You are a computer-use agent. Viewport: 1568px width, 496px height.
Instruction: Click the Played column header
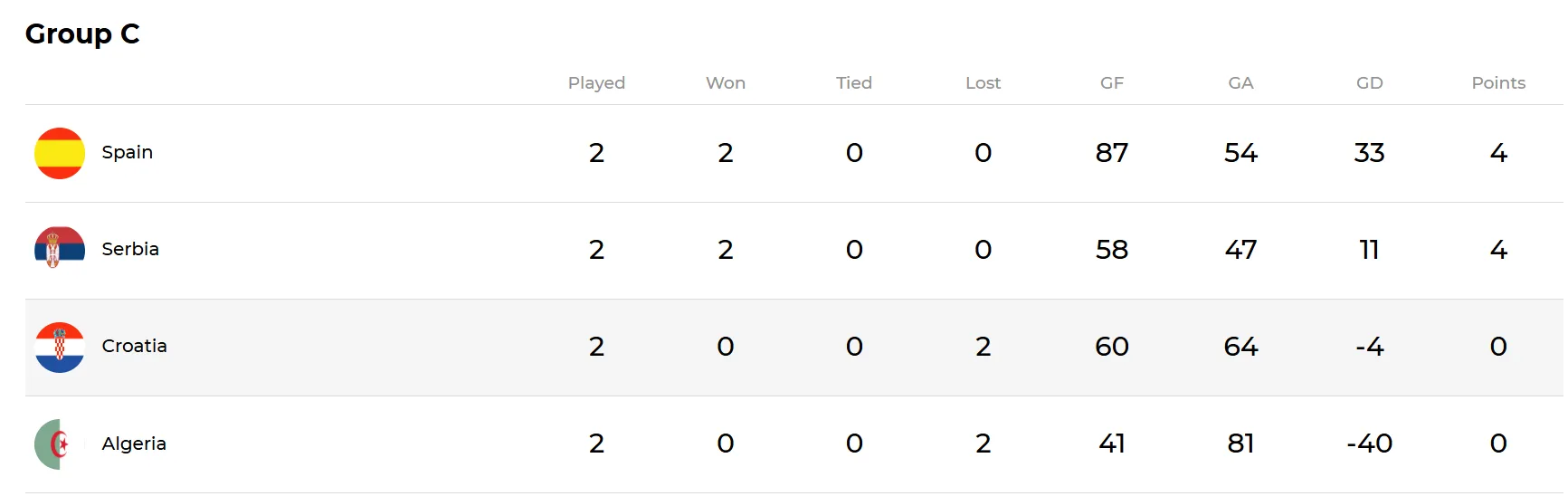pyautogui.click(x=596, y=83)
